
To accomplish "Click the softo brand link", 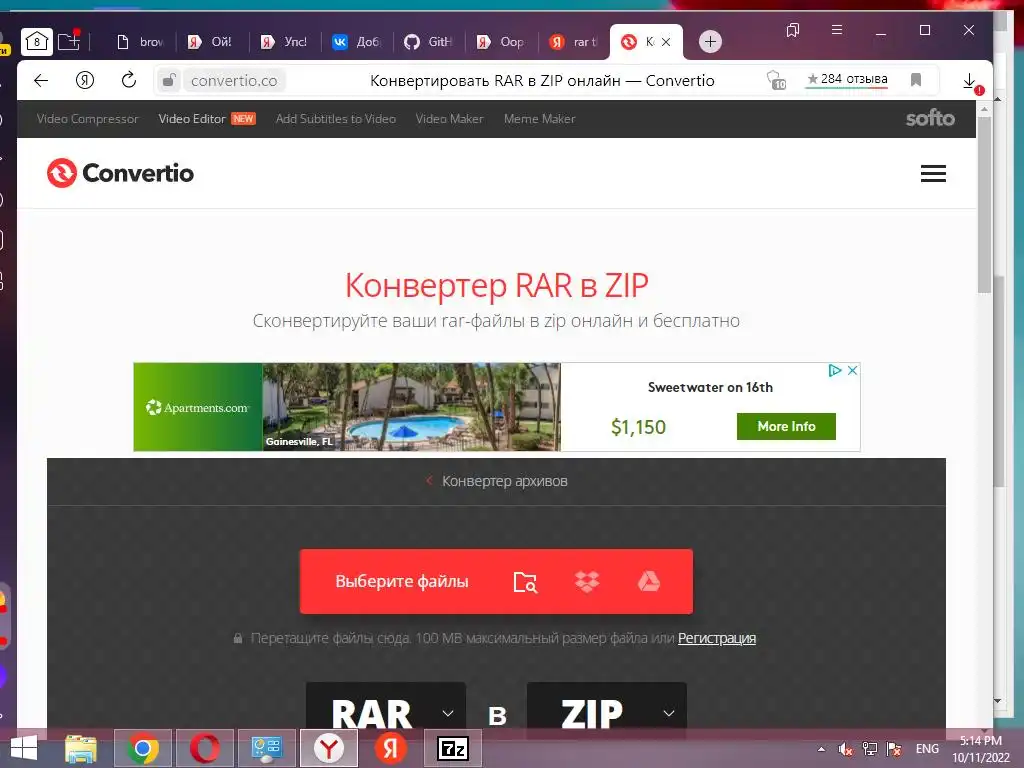I will click(x=930, y=118).
